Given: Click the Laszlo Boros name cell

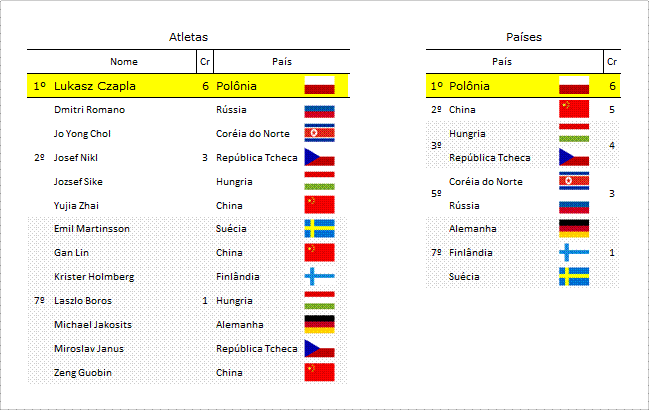Looking at the screenshot, I should [83, 300].
